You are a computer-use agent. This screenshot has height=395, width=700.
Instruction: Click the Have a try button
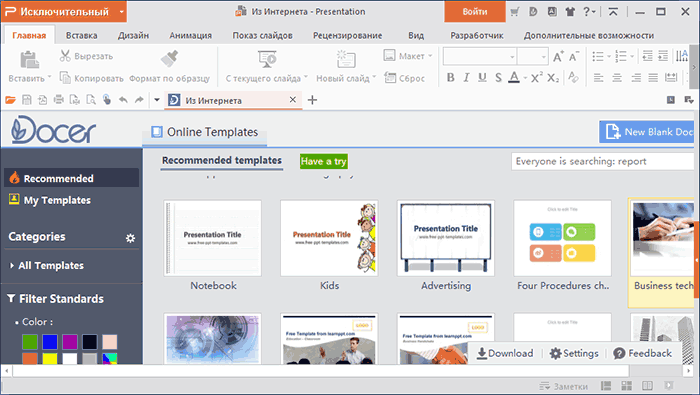pyautogui.click(x=324, y=161)
